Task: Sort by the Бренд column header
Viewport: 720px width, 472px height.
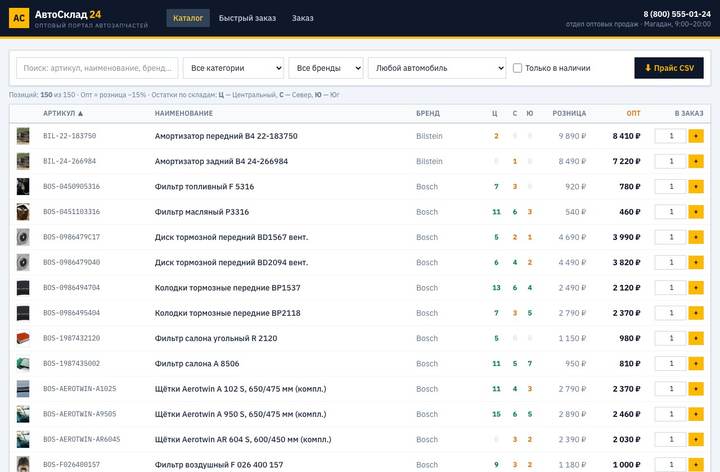Action: click(428, 113)
